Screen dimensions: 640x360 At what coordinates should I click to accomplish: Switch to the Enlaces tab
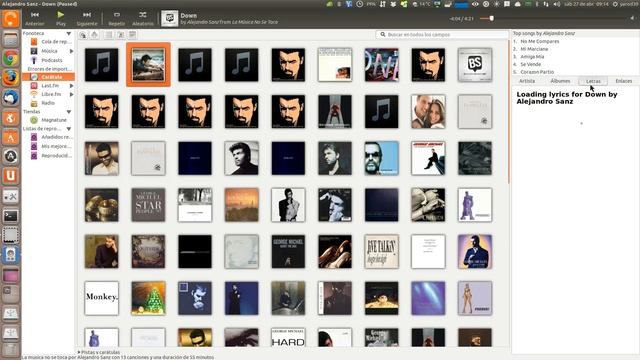click(623, 81)
